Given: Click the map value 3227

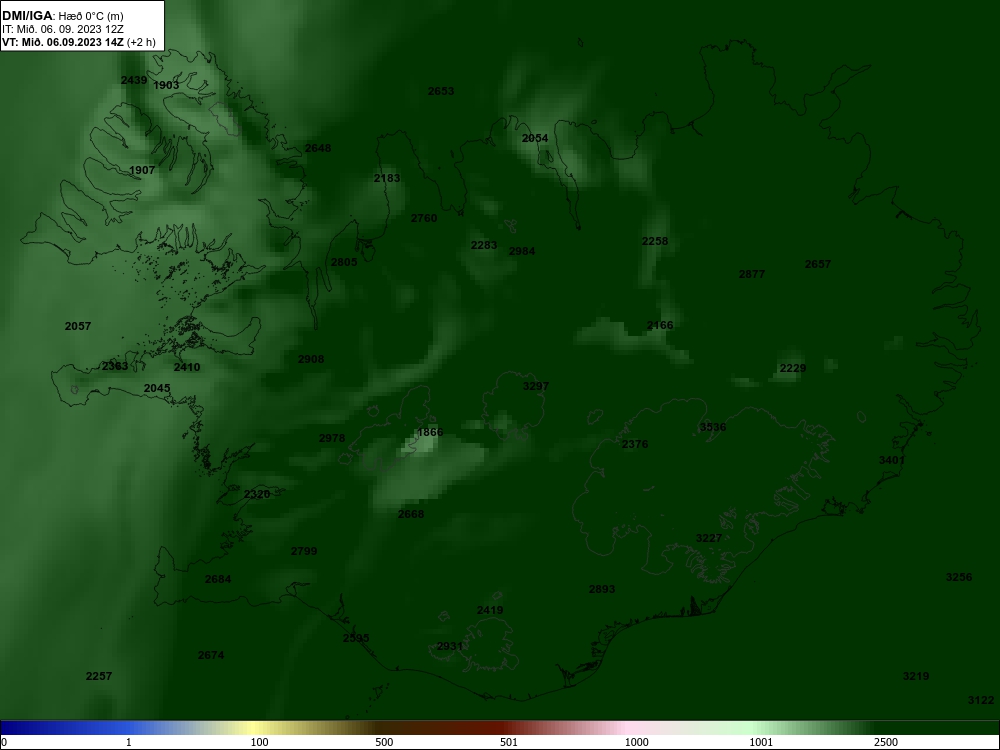Looking at the screenshot, I should click(x=709, y=538).
